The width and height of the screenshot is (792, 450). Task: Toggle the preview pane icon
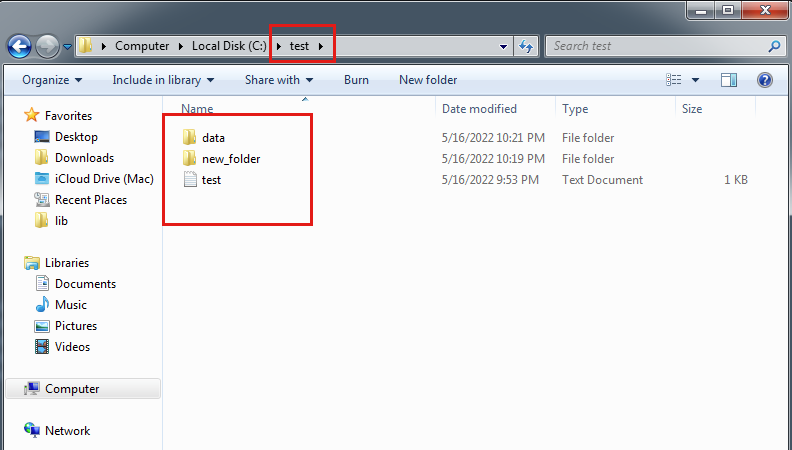point(728,80)
